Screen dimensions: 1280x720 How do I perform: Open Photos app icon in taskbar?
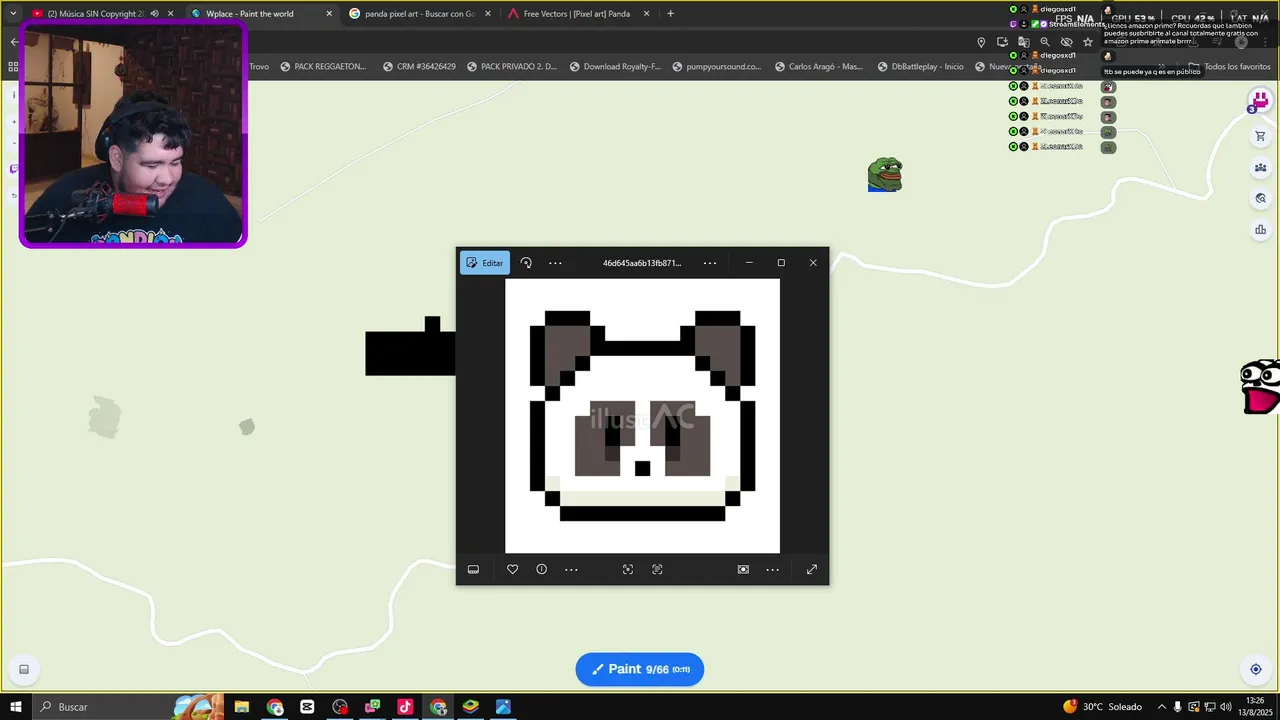(503, 707)
